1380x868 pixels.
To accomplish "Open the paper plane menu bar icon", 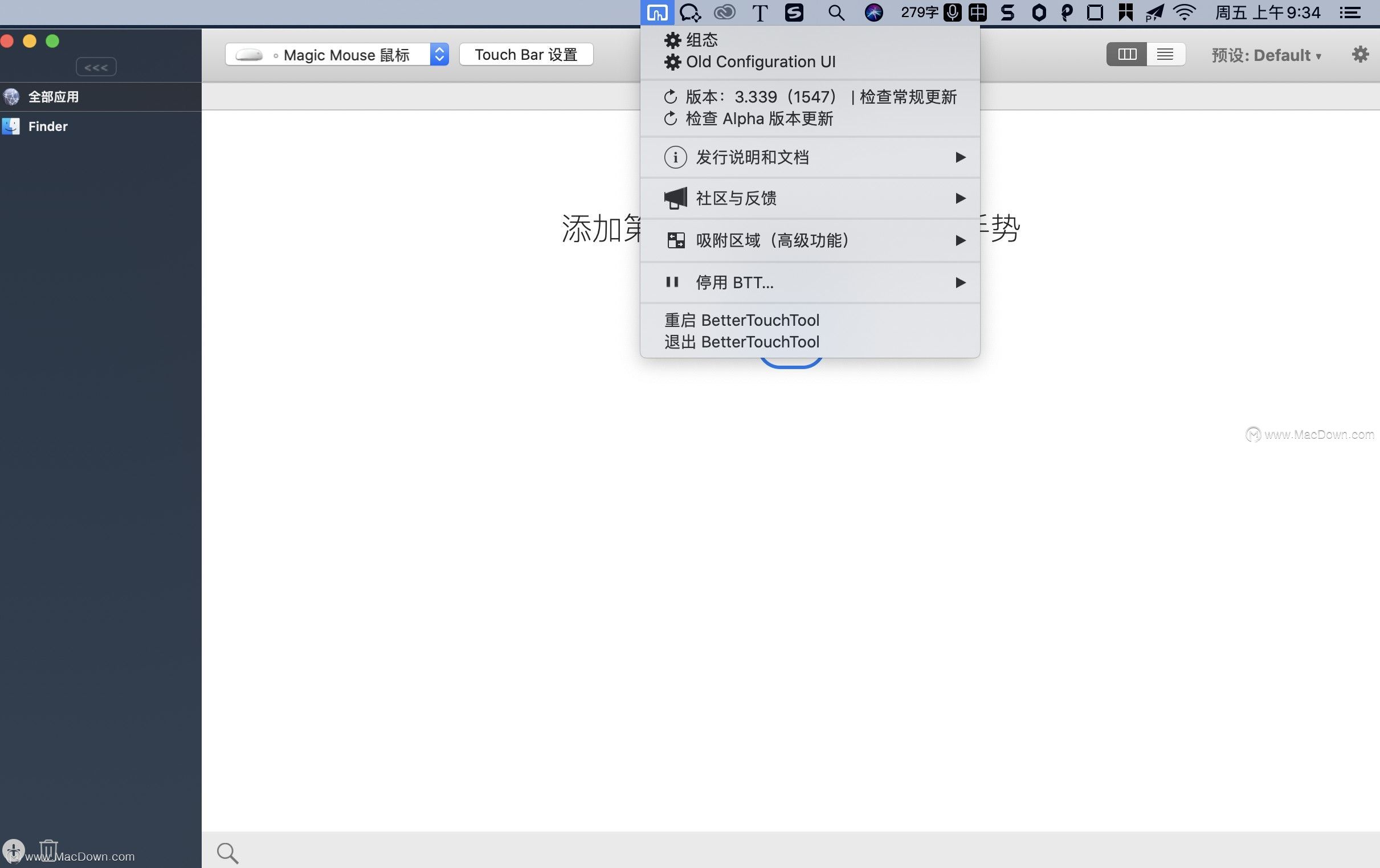I will (x=1155, y=13).
